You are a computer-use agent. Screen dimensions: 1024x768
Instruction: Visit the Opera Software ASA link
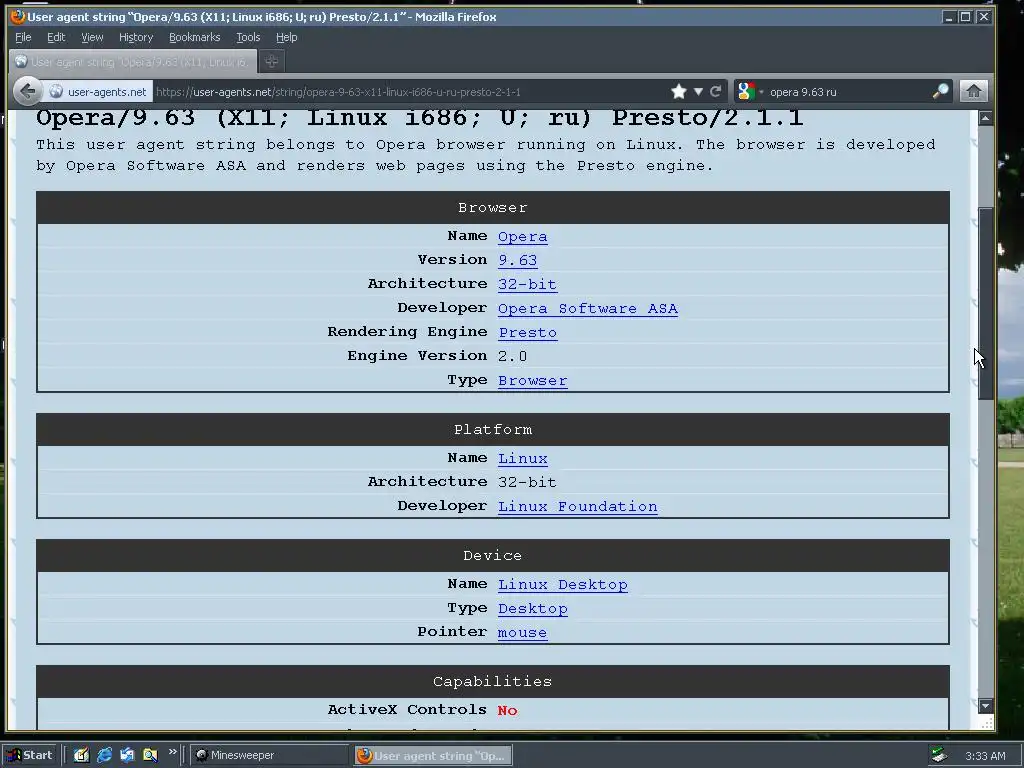tap(588, 308)
